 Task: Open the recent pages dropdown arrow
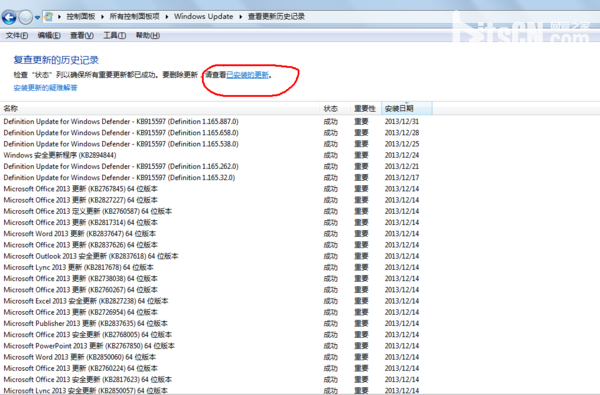coord(37,18)
